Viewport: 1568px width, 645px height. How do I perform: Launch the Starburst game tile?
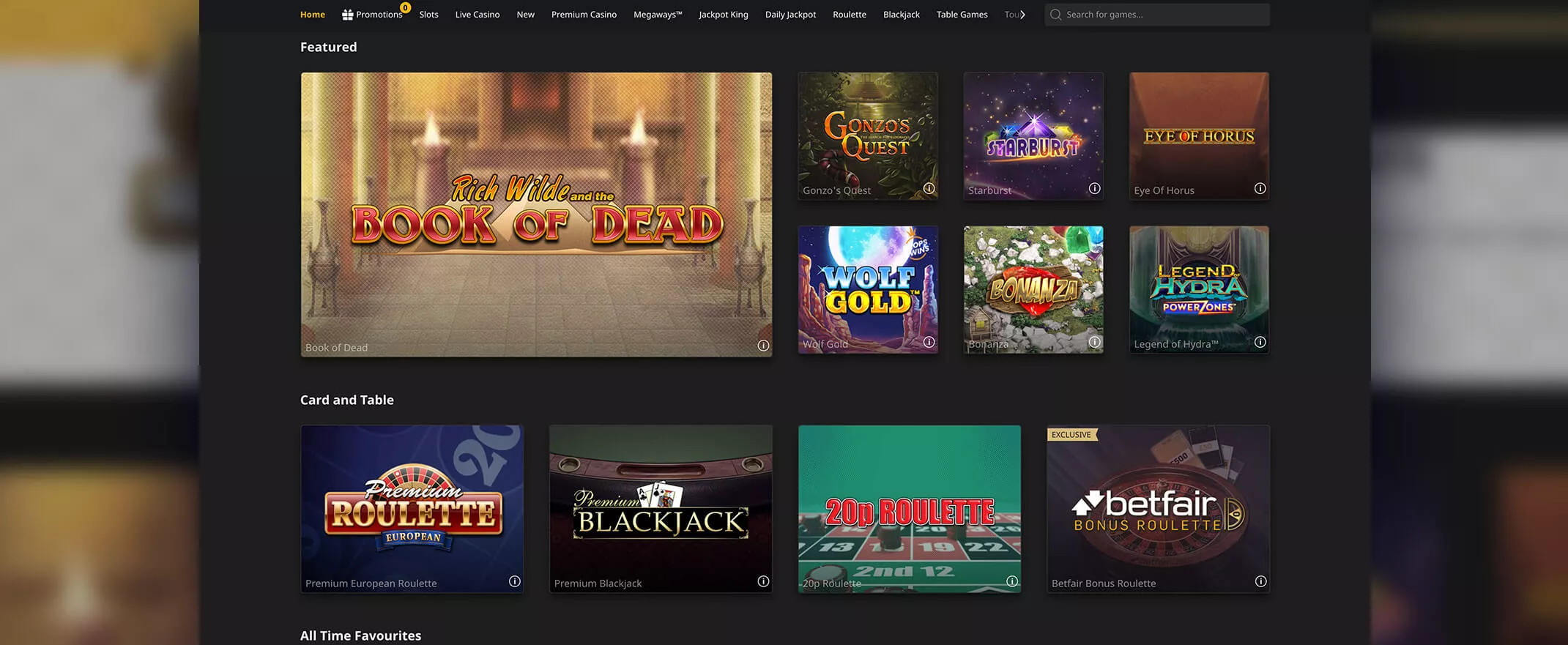(1033, 135)
